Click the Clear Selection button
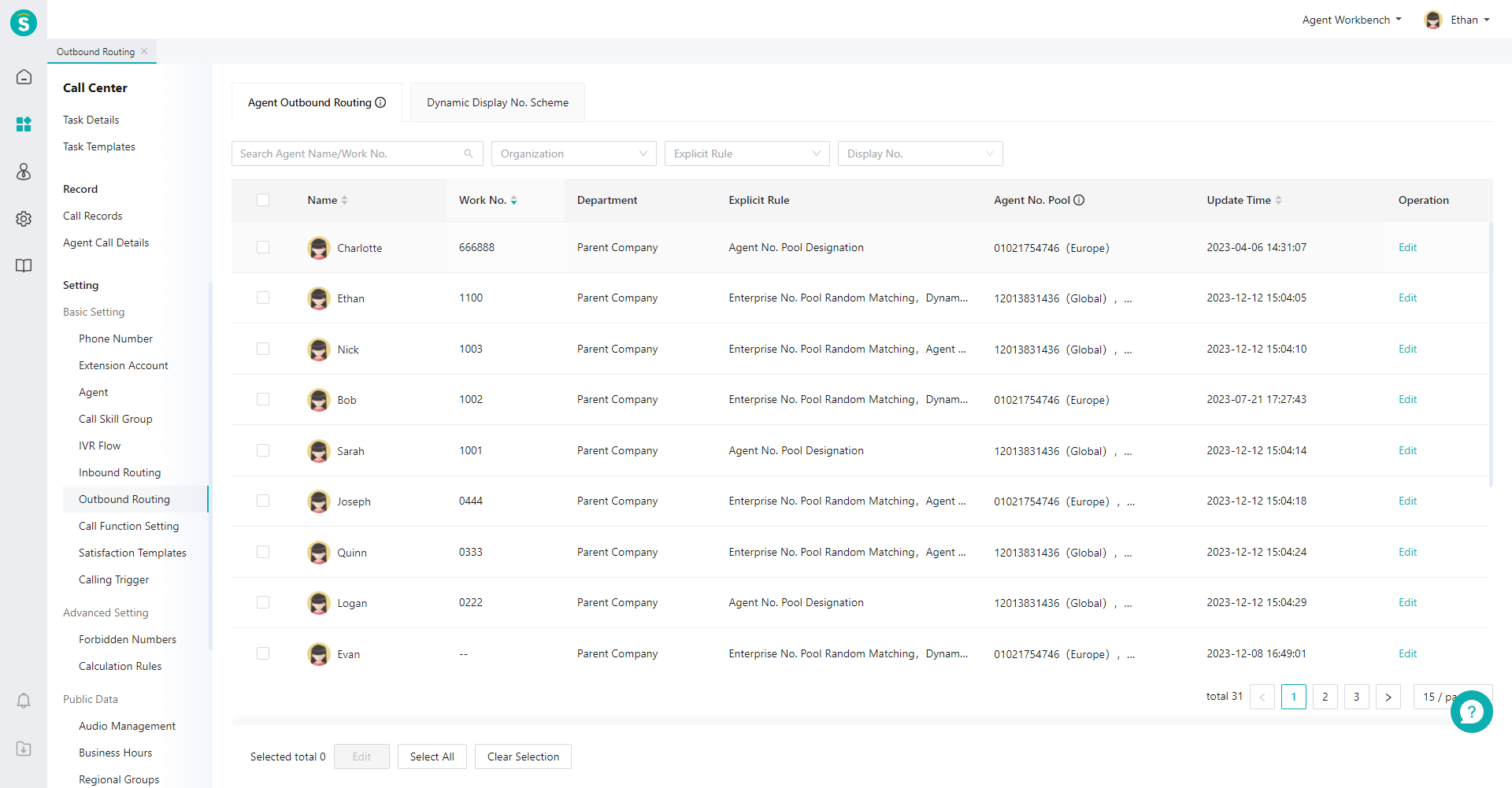The image size is (1512, 788). [x=523, y=757]
